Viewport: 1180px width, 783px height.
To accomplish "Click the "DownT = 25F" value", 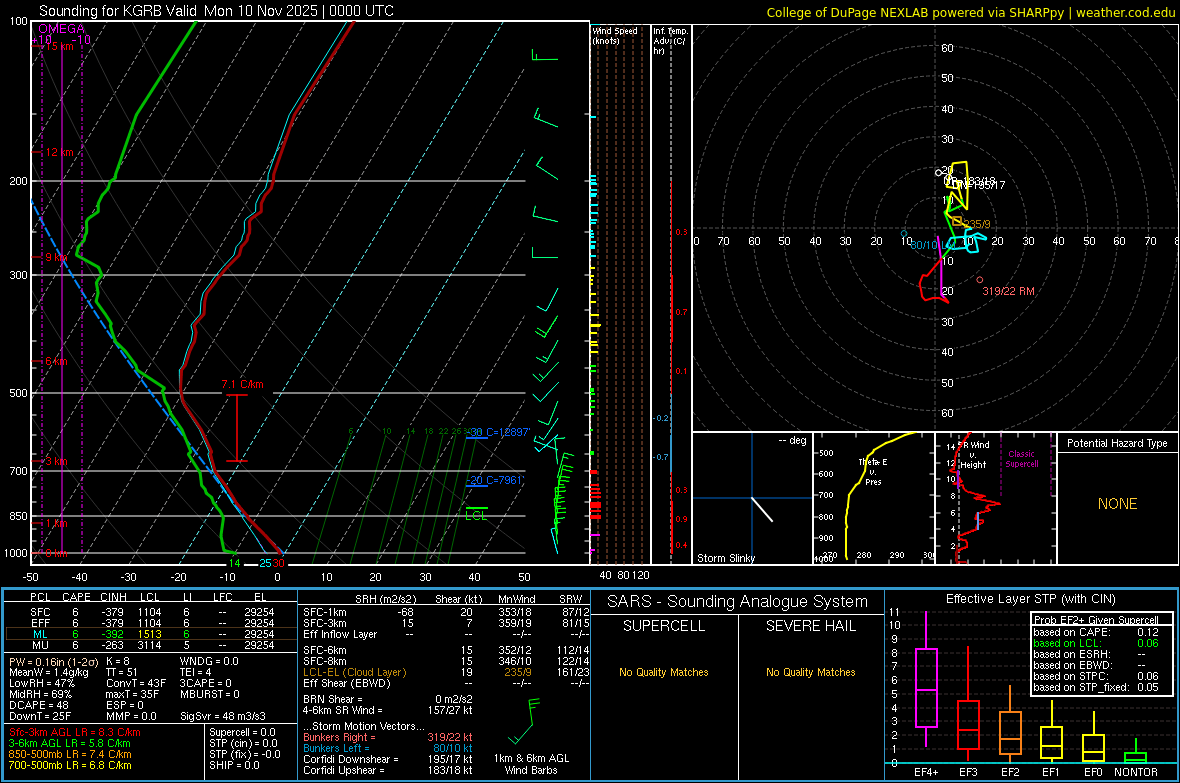I will click(x=40, y=716).
